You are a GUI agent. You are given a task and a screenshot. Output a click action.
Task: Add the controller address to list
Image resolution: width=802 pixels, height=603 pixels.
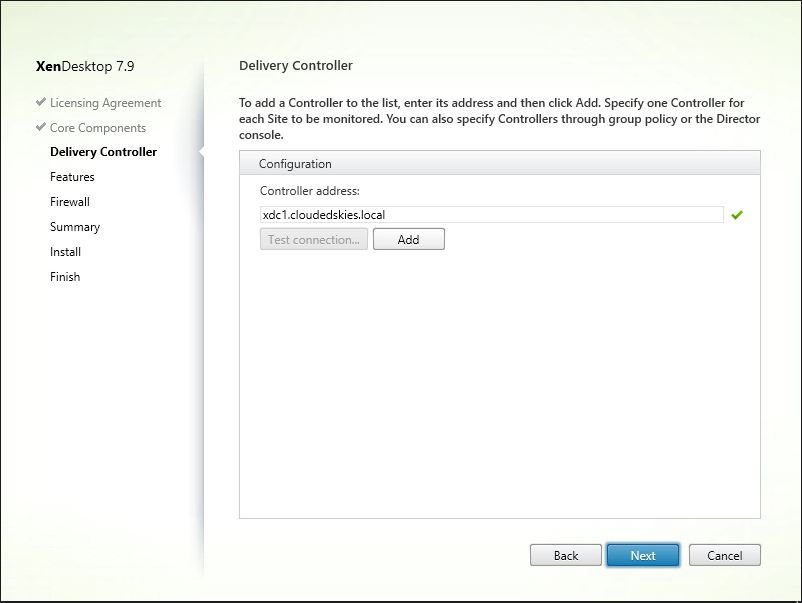[409, 239]
